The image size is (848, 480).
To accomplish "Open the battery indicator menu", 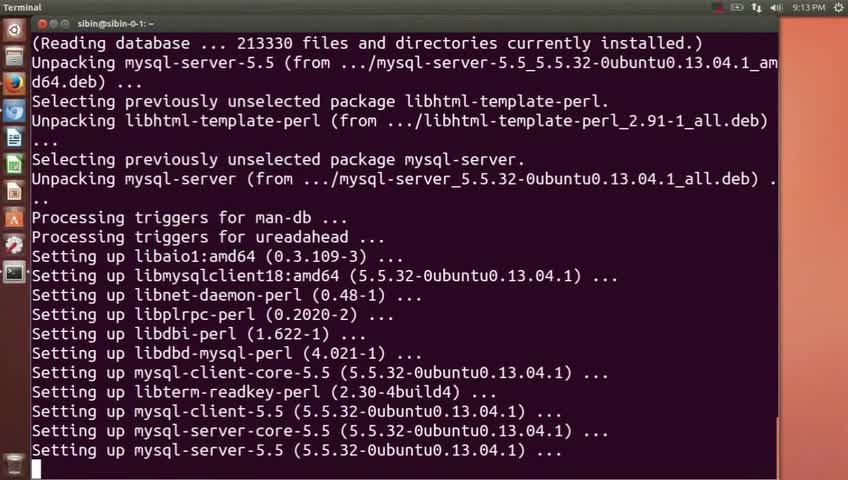I will tap(738, 7).
